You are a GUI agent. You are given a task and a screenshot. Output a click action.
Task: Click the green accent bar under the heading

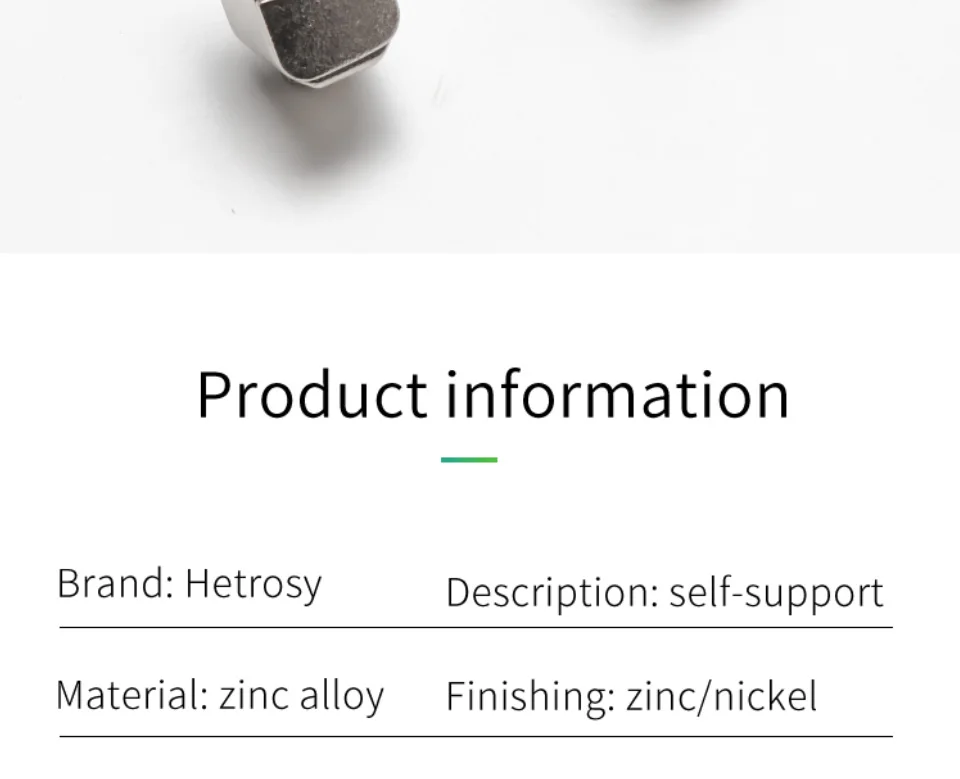click(x=469, y=459)
